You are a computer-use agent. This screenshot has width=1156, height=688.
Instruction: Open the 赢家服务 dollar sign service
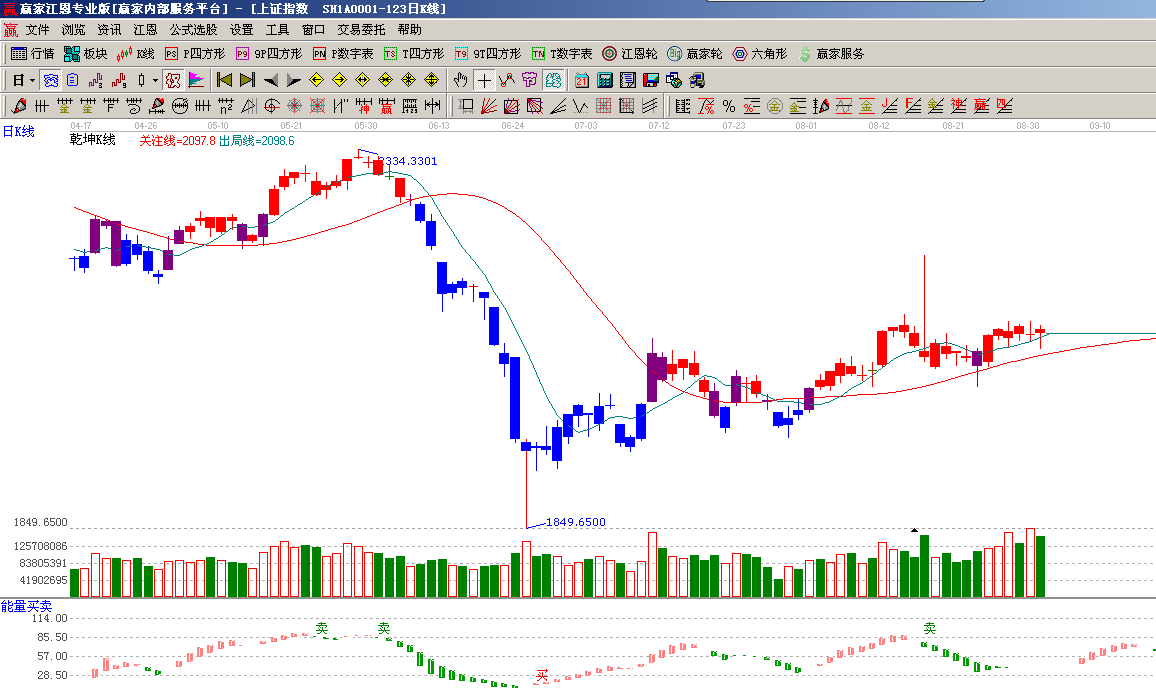[x=830, y=54]
